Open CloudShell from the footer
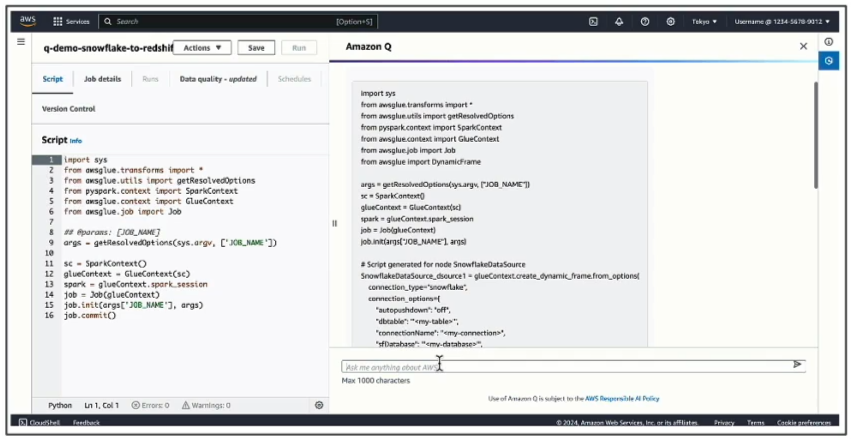This screenshot has width=856, height=440. point(39,423)
